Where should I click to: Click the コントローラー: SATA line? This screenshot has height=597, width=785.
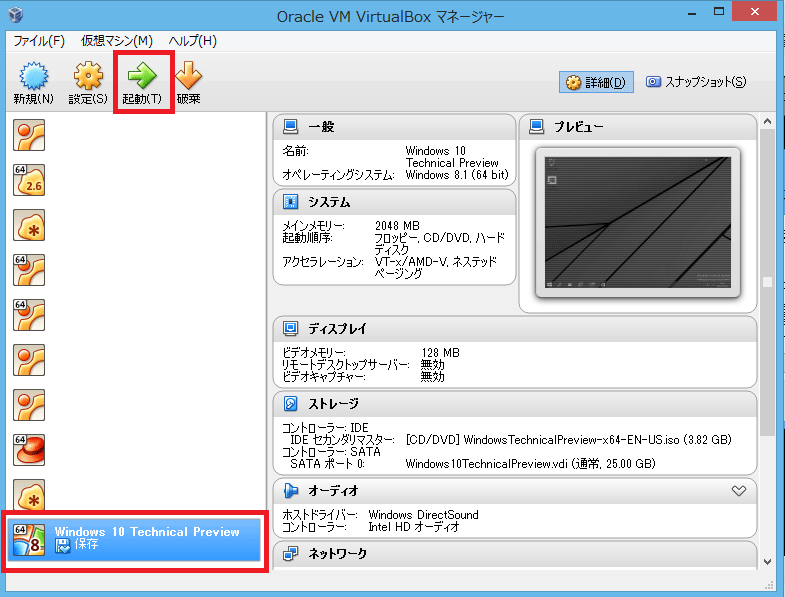point(331,452)
